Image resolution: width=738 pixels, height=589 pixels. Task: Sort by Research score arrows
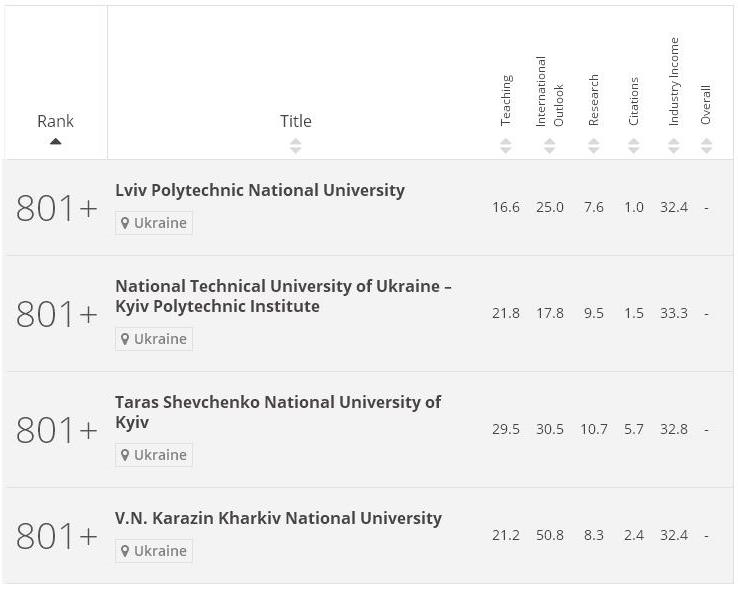tap(594, 146)
